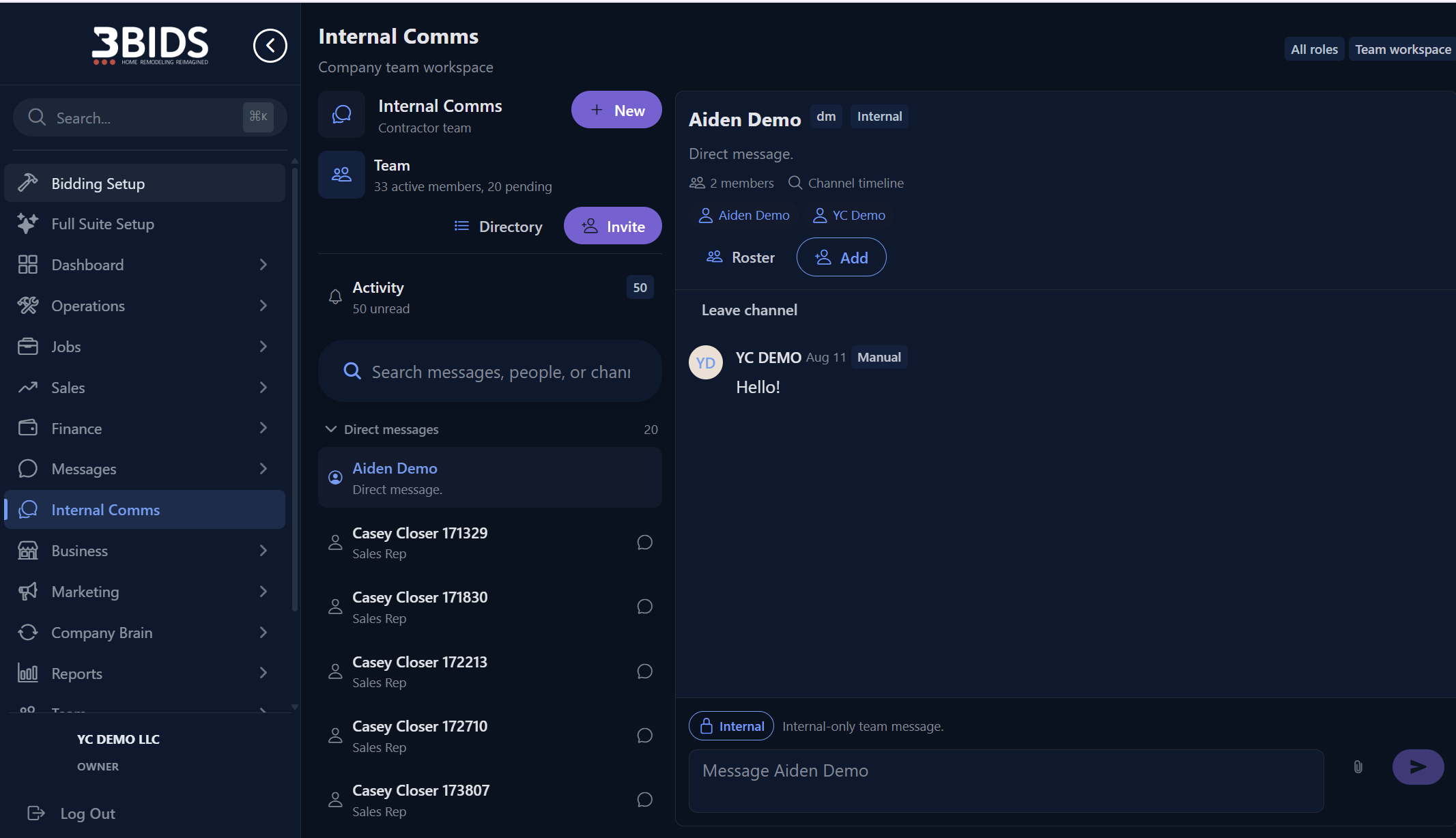
Task: Click the YD avatar circle
Action: [706, 362]
